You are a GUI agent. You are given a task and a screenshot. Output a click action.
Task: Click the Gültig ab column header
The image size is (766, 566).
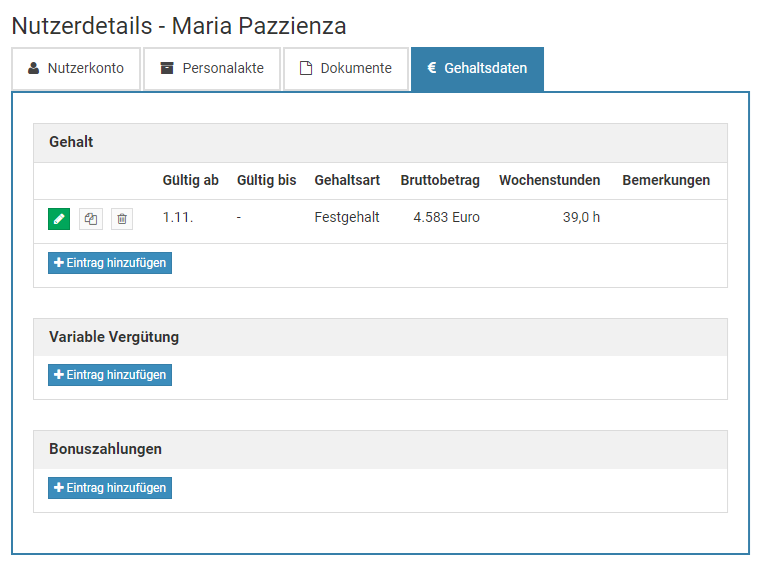190,181
